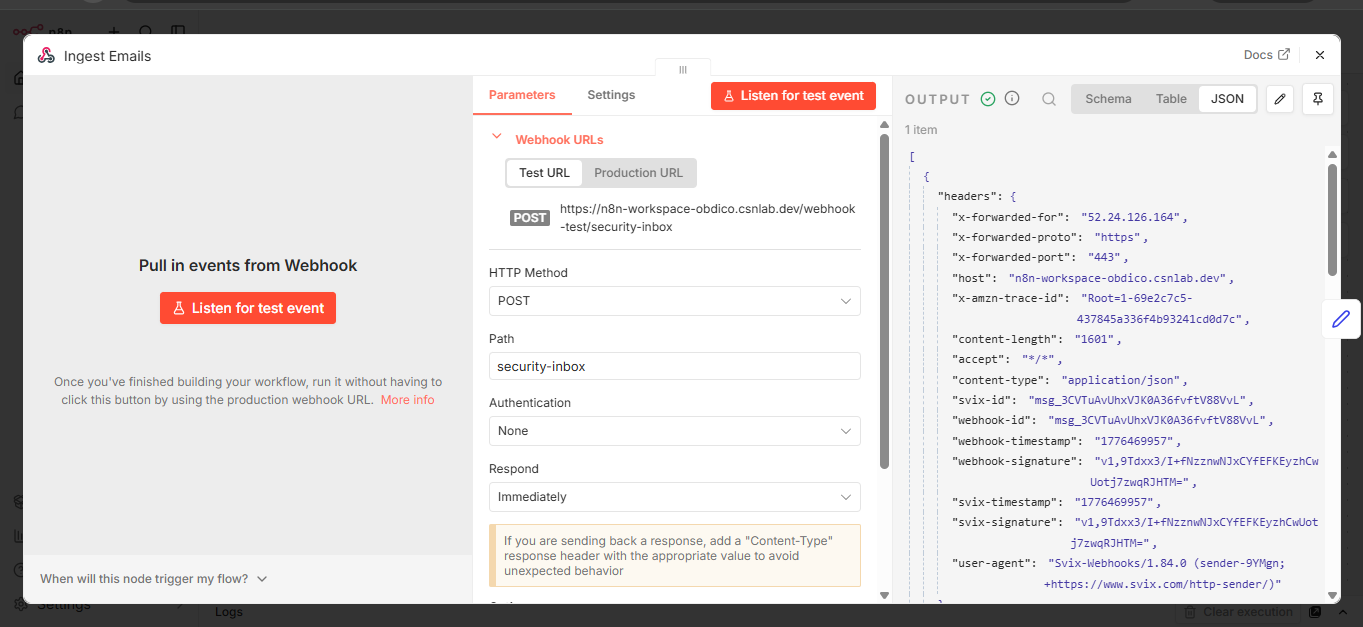The image size is (1363, 627).
Task: Click the large Listen for test event button under Pull in events
Action: 248,308
